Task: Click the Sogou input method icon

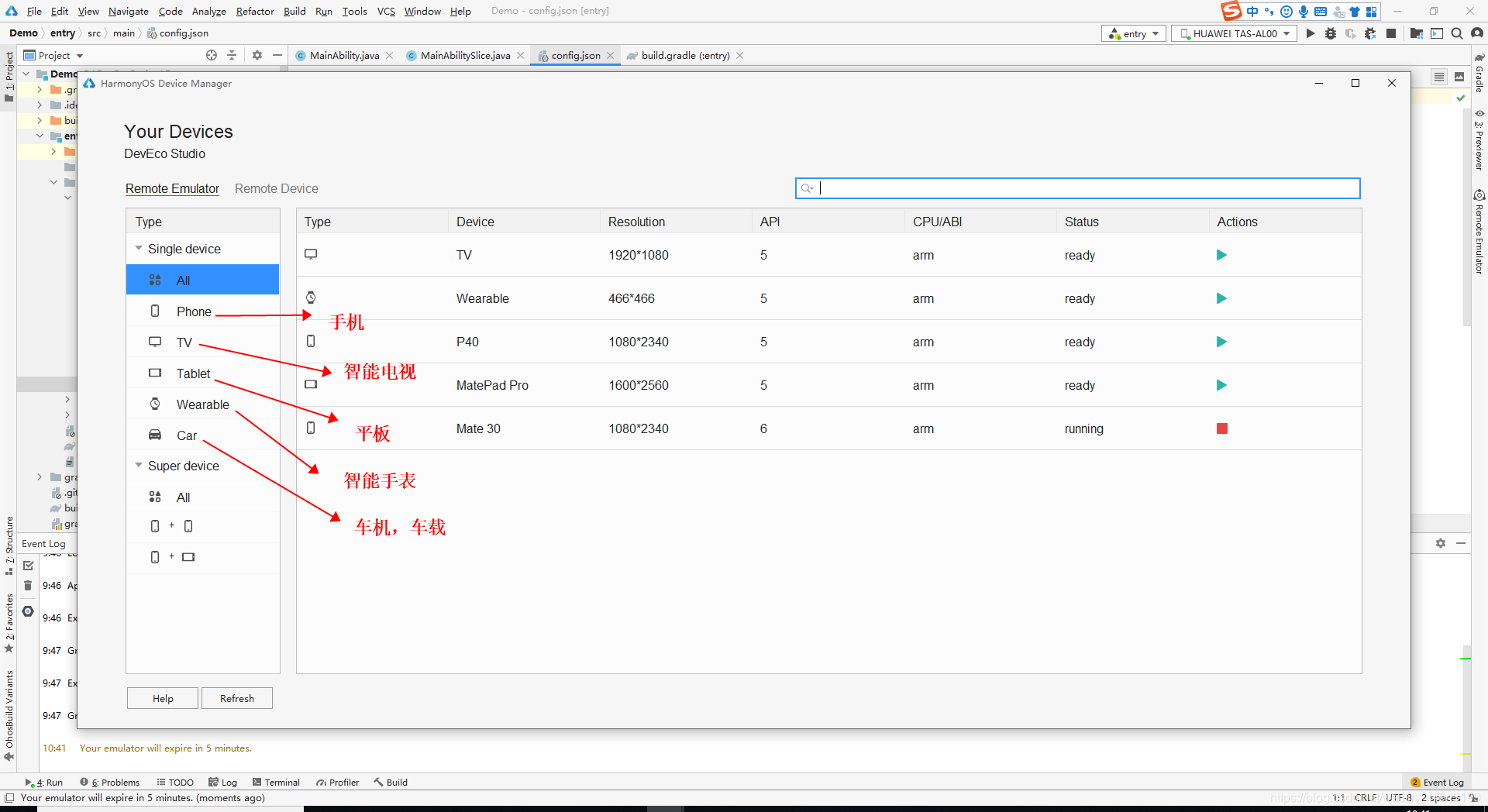Action: click(1231, 11)
